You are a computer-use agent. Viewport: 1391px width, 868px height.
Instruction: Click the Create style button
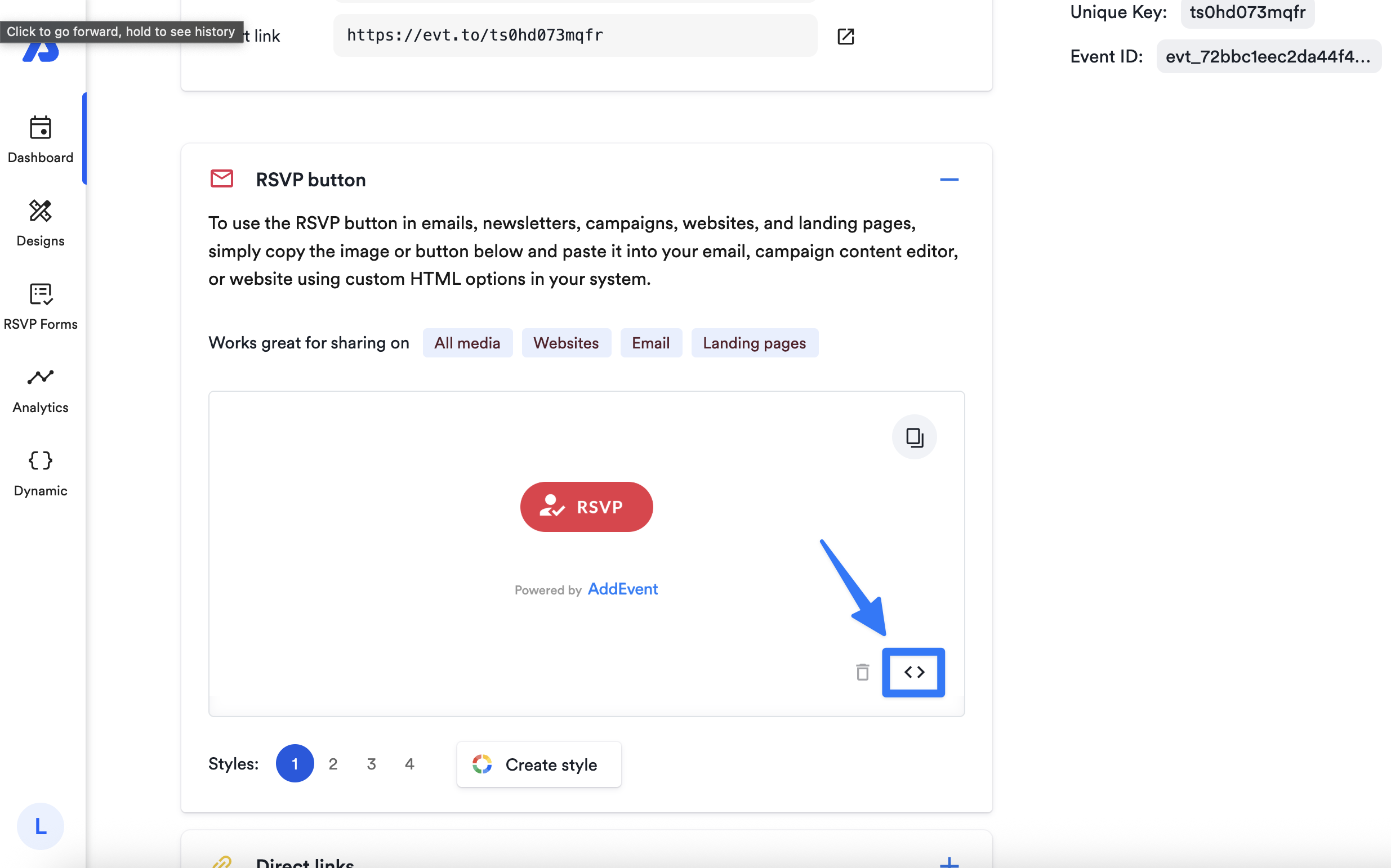coord(539,764)
